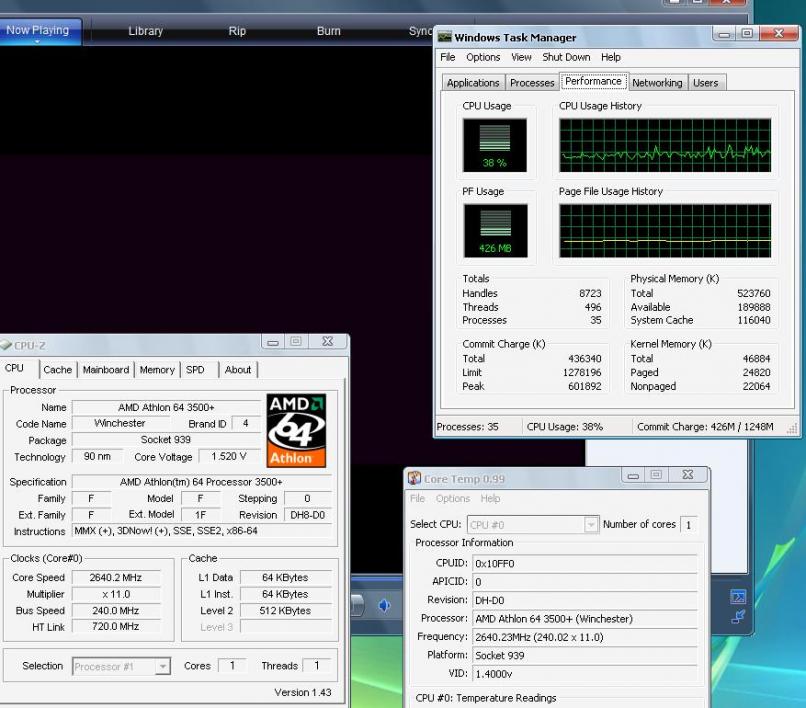Open the Help menu in Task Manager
This screenshot has width=806, height=708.
click(611, 57)
